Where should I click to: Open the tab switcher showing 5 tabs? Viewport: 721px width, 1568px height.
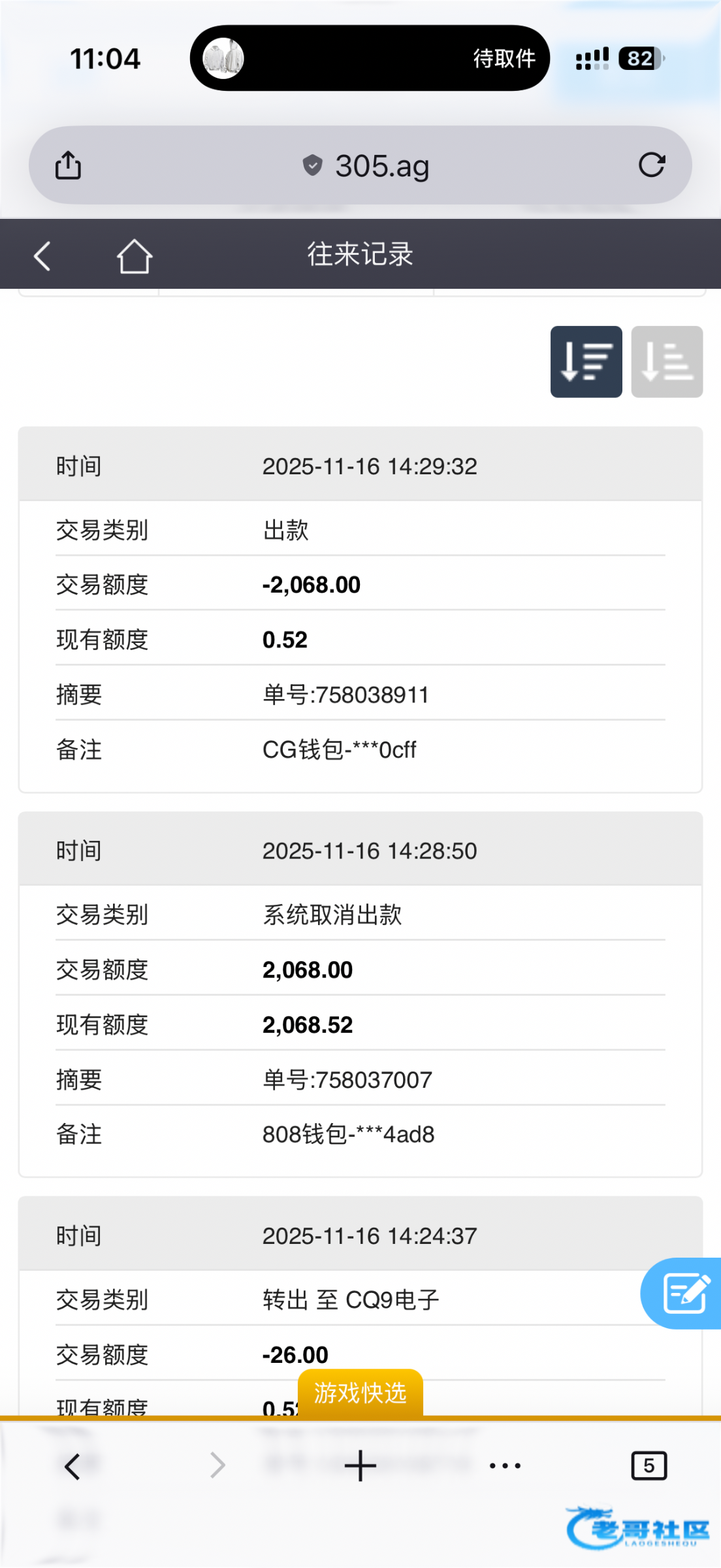coord(649,1466)
